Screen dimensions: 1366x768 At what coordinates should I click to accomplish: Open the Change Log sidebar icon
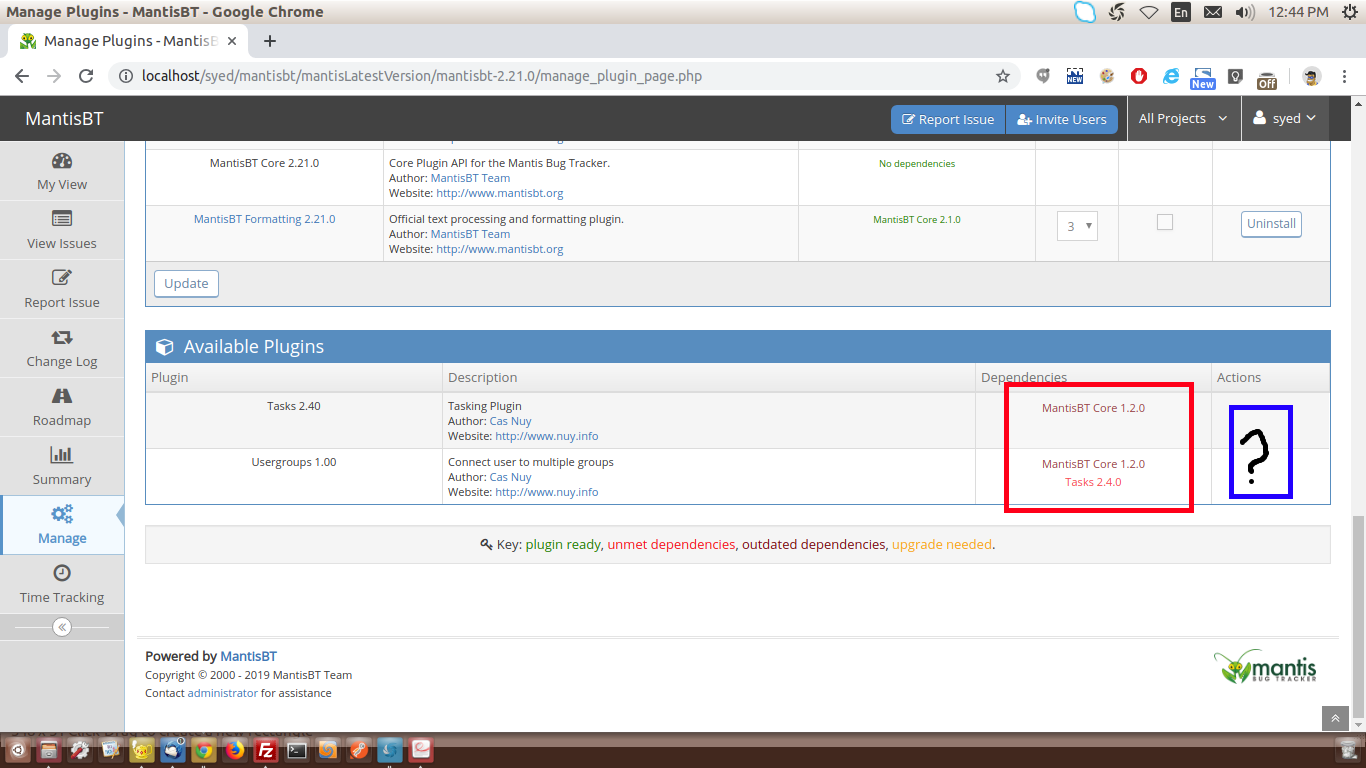coord(62,338)
